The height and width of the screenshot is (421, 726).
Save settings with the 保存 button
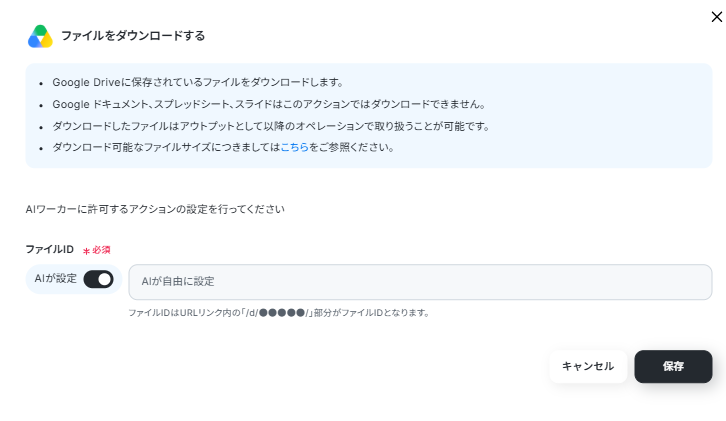coord(673,366)
